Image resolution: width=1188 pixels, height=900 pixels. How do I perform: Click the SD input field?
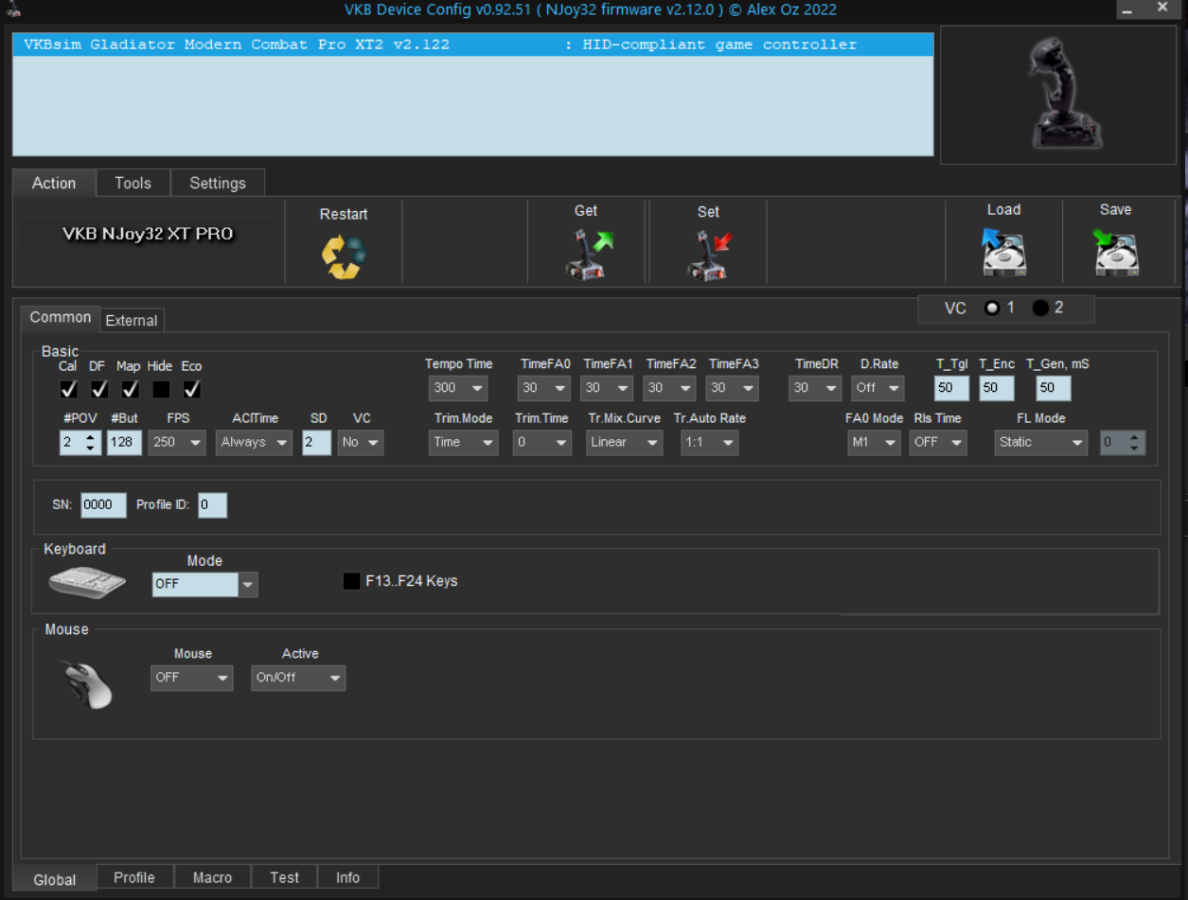pos(316,442)
